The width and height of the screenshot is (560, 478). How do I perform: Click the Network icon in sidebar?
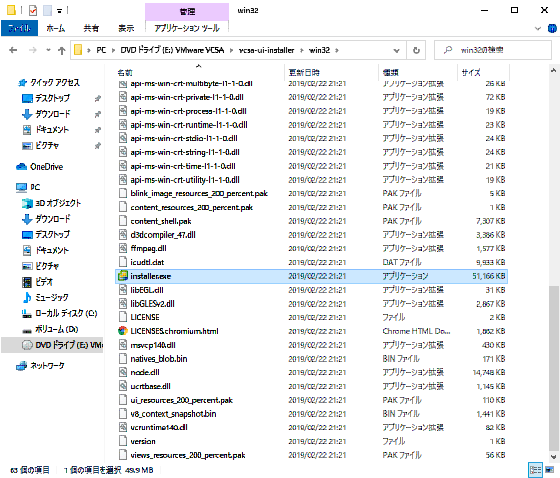point(21,365)
